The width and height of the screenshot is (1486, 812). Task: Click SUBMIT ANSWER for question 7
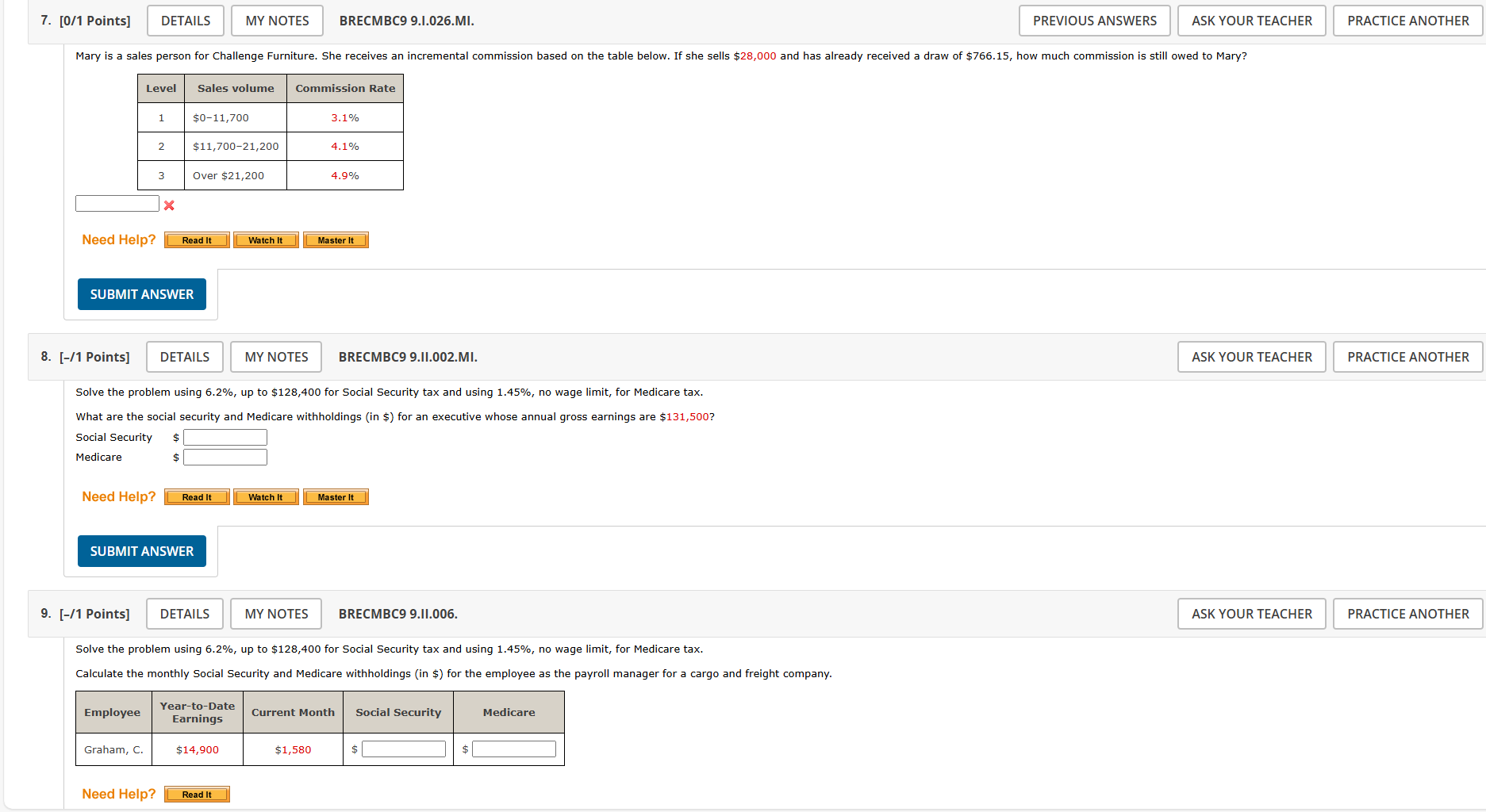coord(141,293)
